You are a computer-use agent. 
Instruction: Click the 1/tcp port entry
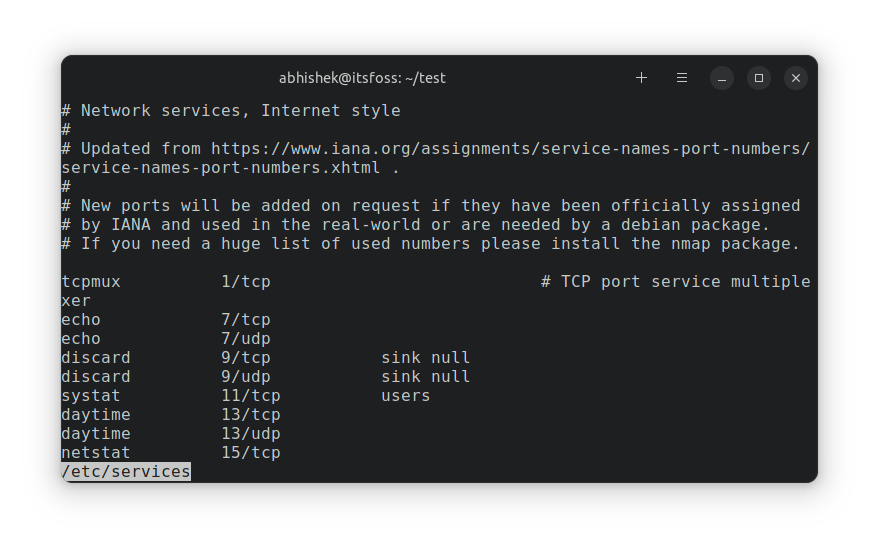pos(246,282)
